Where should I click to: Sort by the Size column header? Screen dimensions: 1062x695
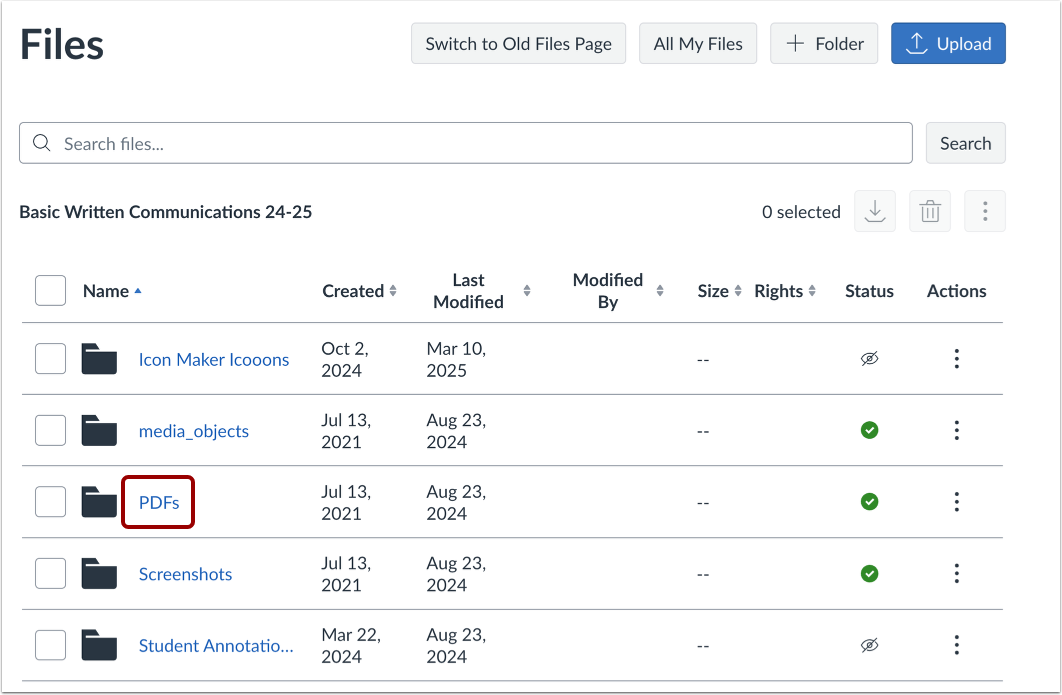[719, 291]
